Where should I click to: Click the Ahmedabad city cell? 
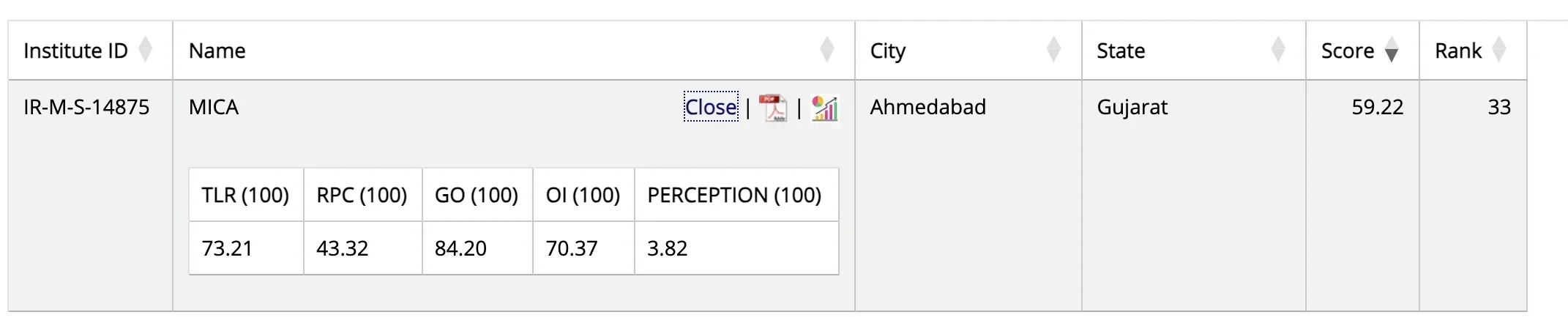tap(927, 107)
